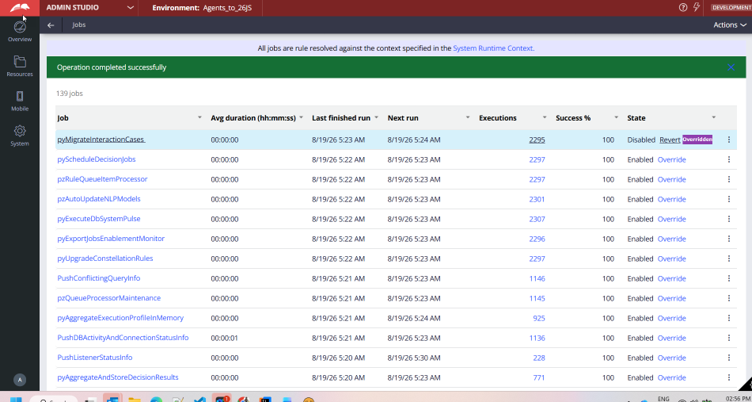
Task: Click the 139 jobs count text
Action: click(70, 94)
